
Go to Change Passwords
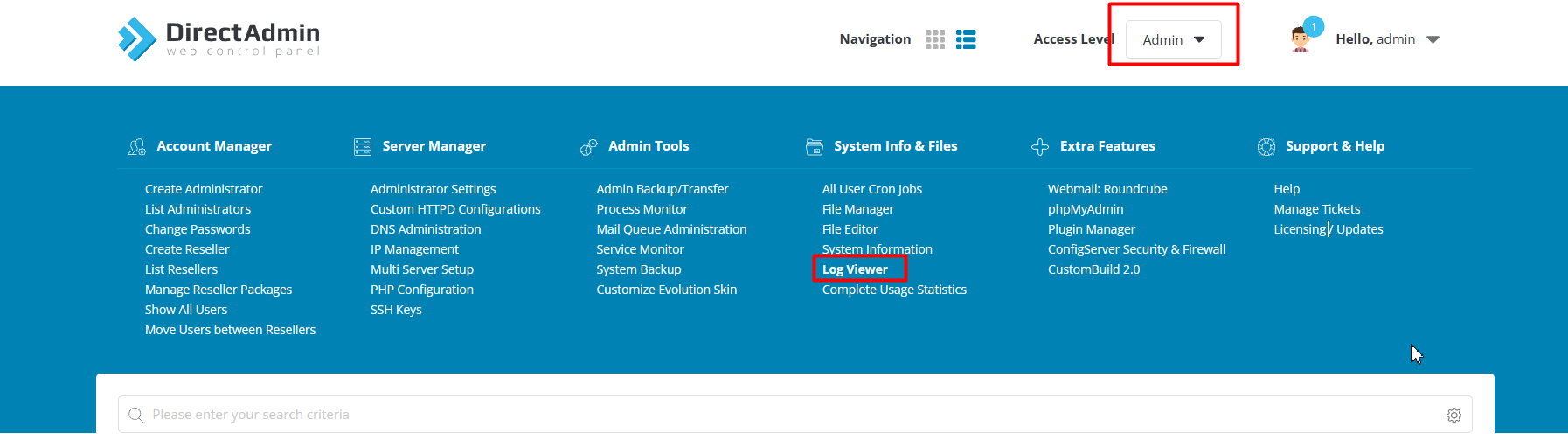pos(198,229)
